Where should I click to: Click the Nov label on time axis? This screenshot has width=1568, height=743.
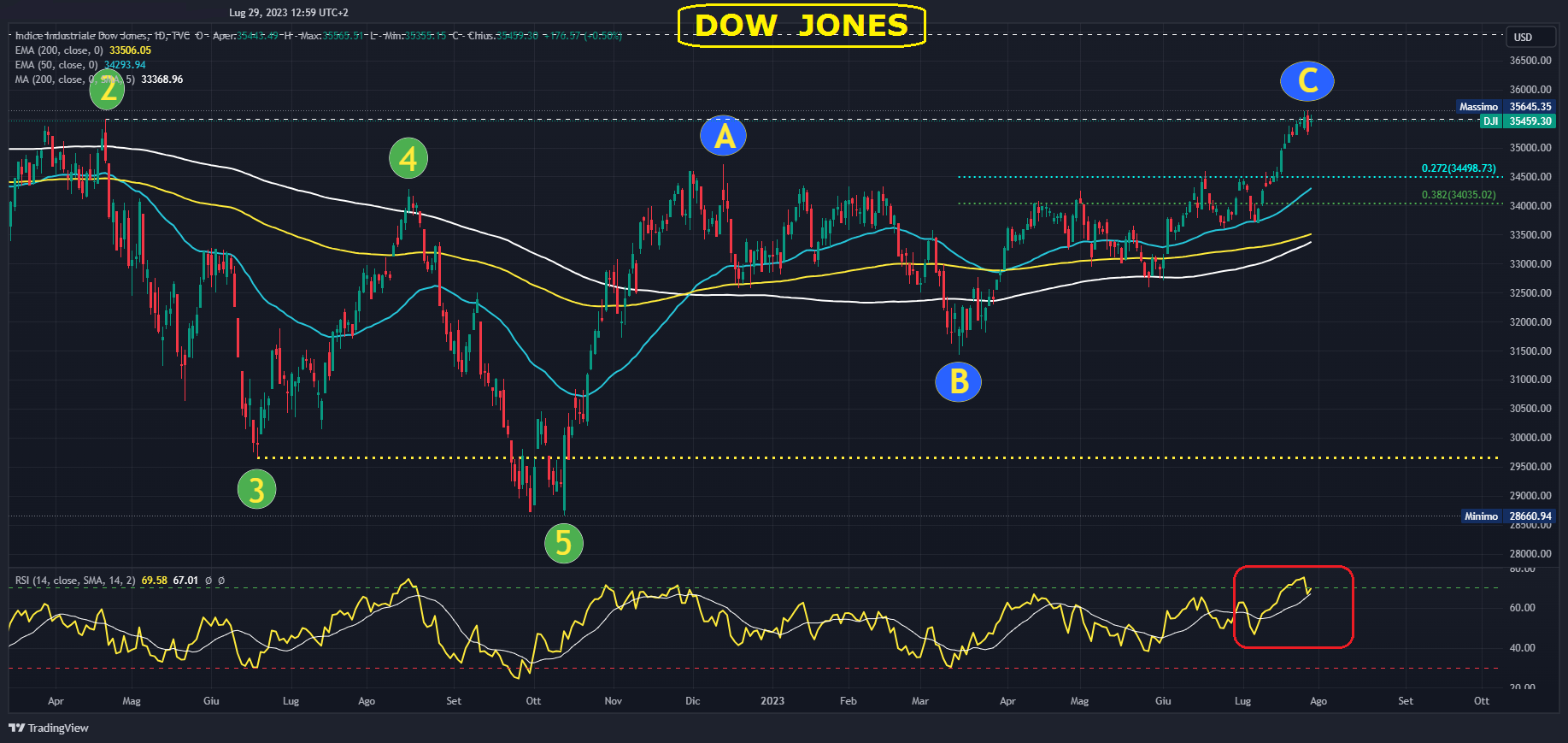click(x=614, y=701)
